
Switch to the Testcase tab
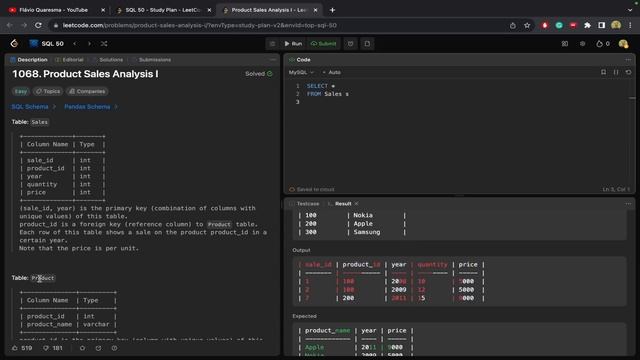coord(304,203)
